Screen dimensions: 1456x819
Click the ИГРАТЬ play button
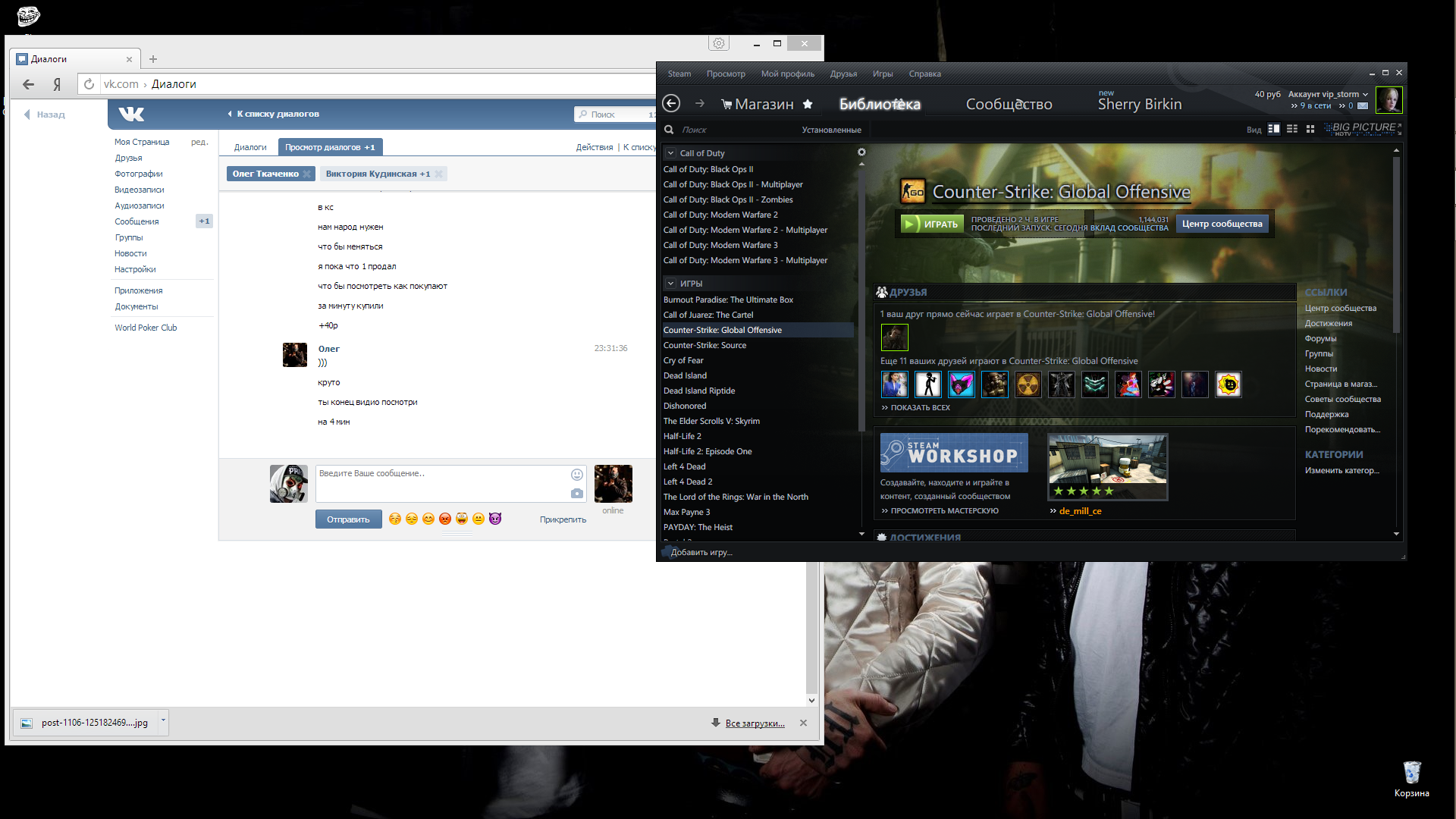pos(932,224)
